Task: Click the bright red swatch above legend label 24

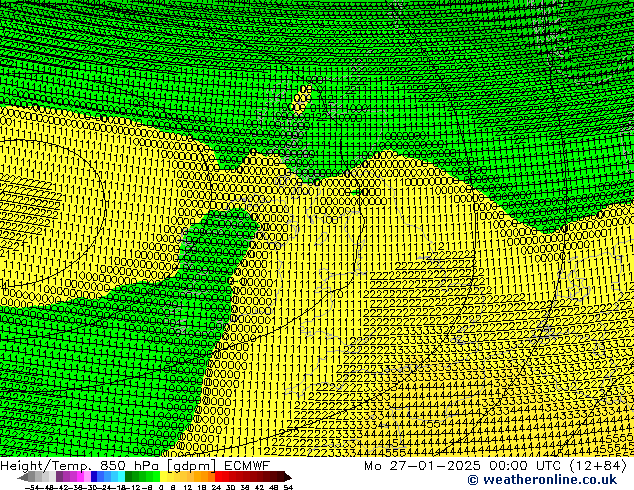Action: [218, 477]
